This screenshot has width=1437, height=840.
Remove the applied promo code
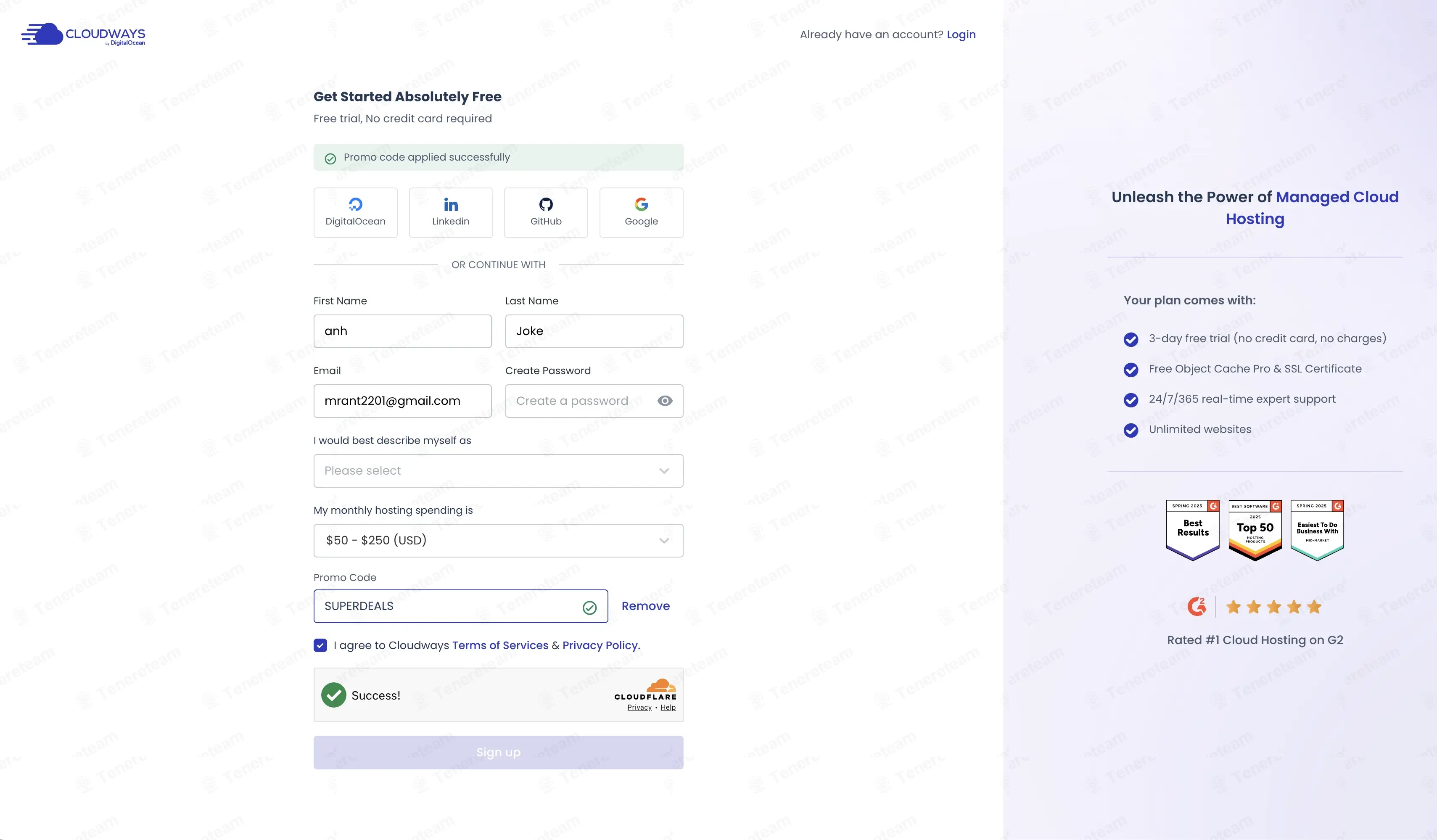(645, 606)
